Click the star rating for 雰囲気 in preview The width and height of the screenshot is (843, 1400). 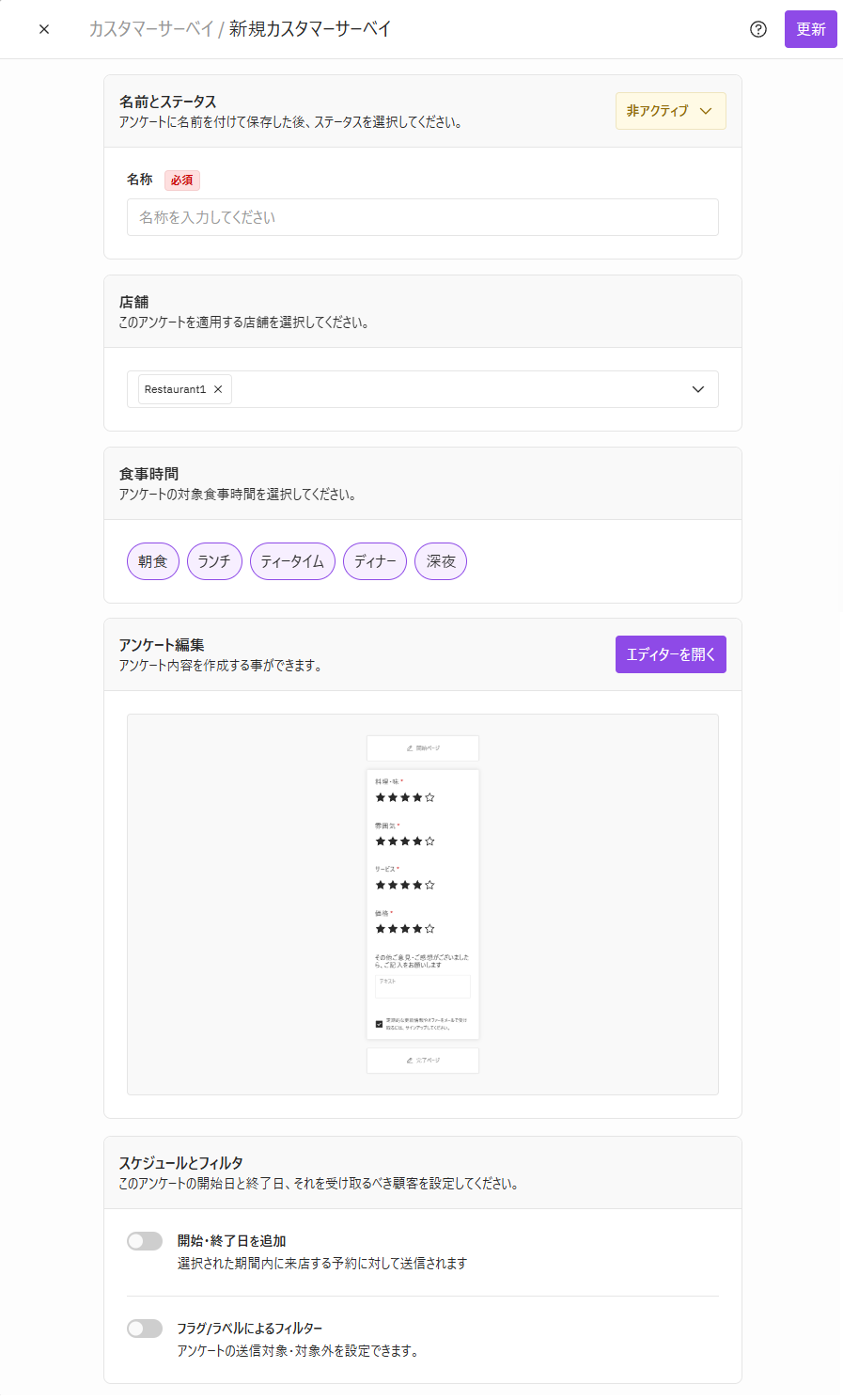pyautogui.click(x=405, y=842)
